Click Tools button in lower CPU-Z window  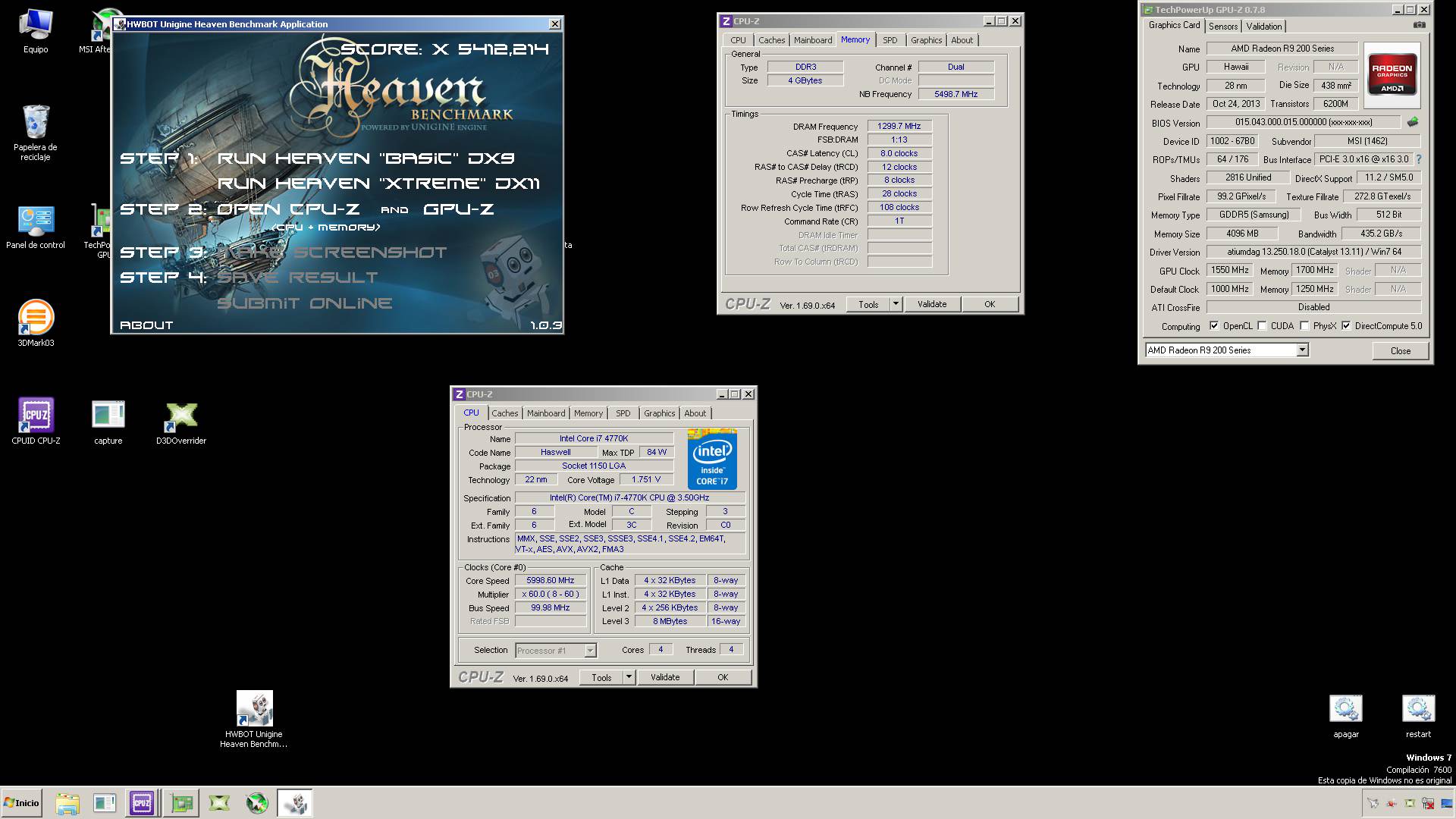pos(601,677)
